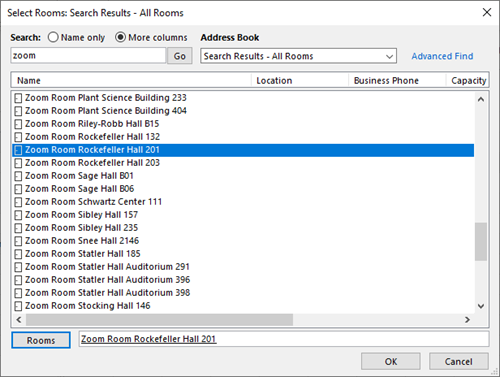Select 'Zoom Room Statler Hall Auditorium 398'
Screen dimensions: 500x377
click(107, 293)
